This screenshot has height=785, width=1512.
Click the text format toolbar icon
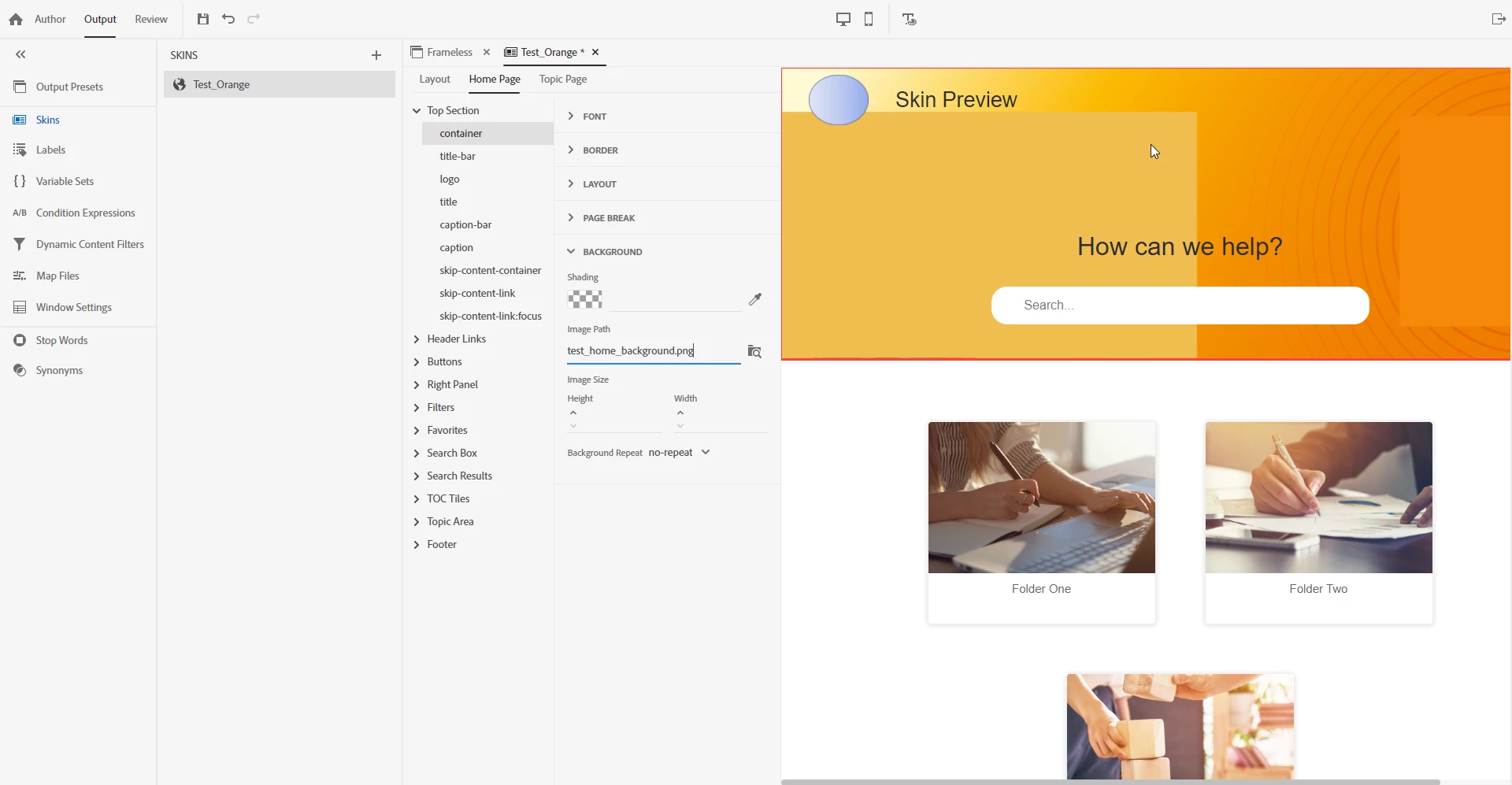tap(910, 19)
